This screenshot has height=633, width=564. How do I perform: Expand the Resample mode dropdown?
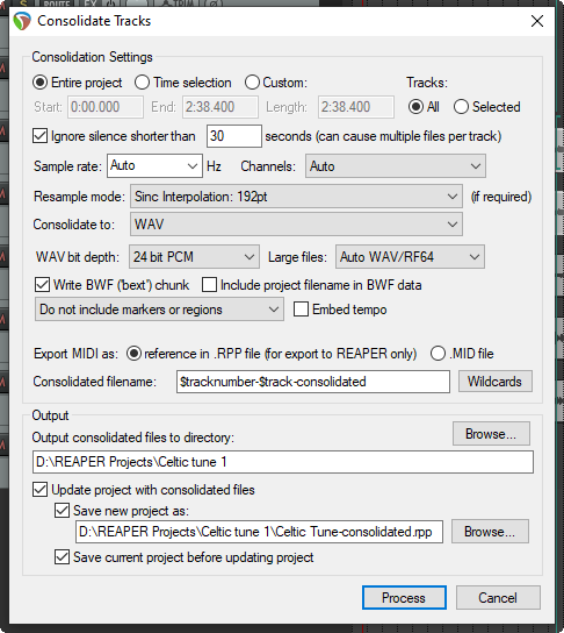[296, 197]
